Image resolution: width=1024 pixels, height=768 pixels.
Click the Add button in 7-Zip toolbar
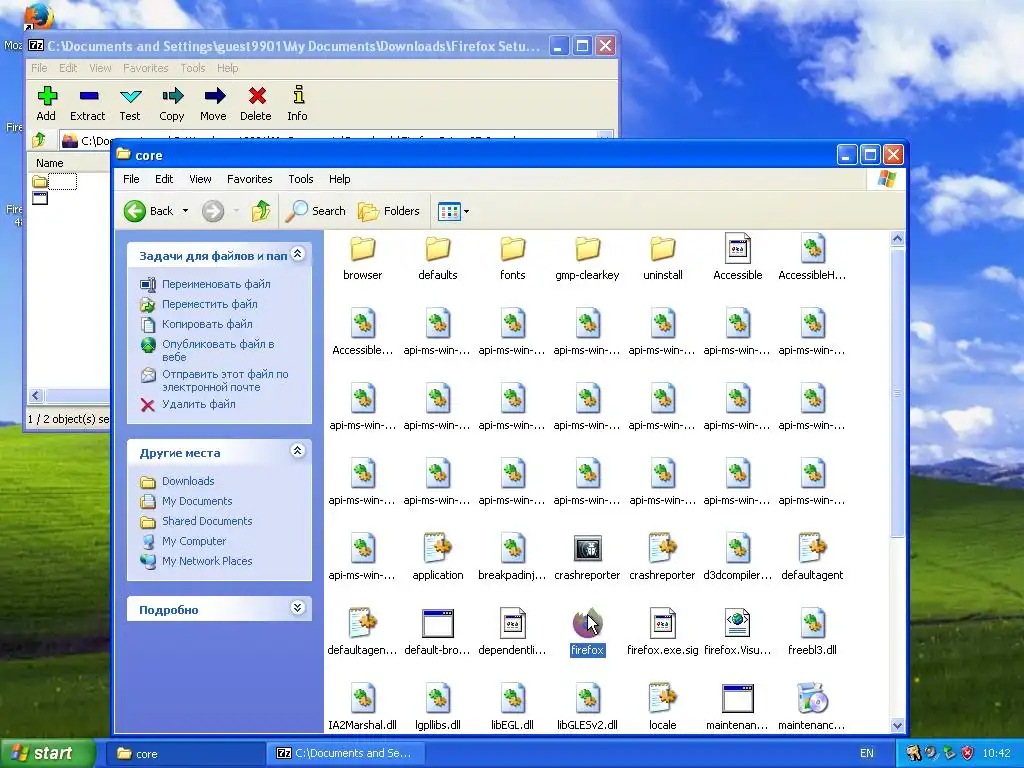[x=46, y=103]
